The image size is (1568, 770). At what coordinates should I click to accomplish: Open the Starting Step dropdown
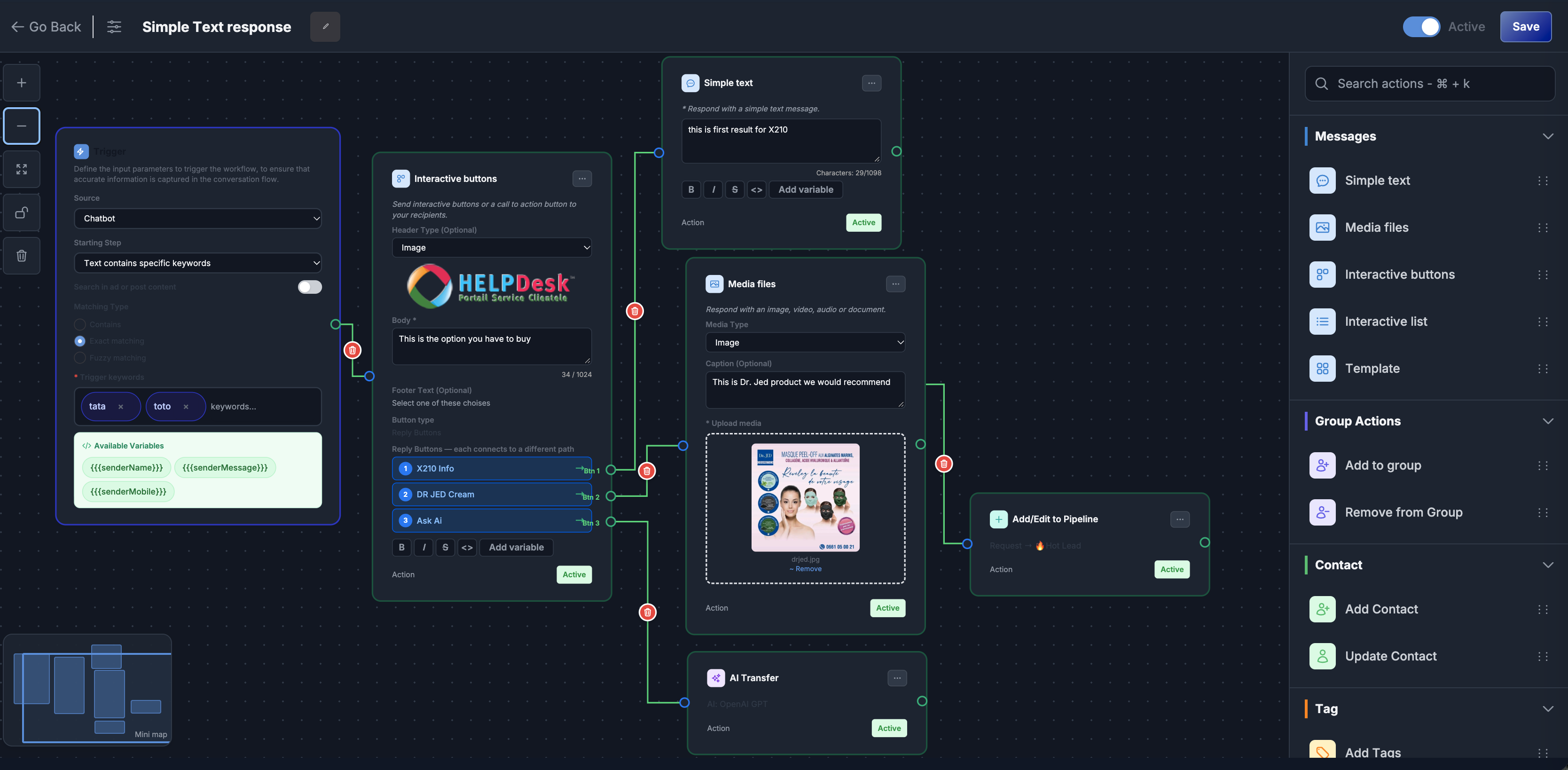pos(198,263)
